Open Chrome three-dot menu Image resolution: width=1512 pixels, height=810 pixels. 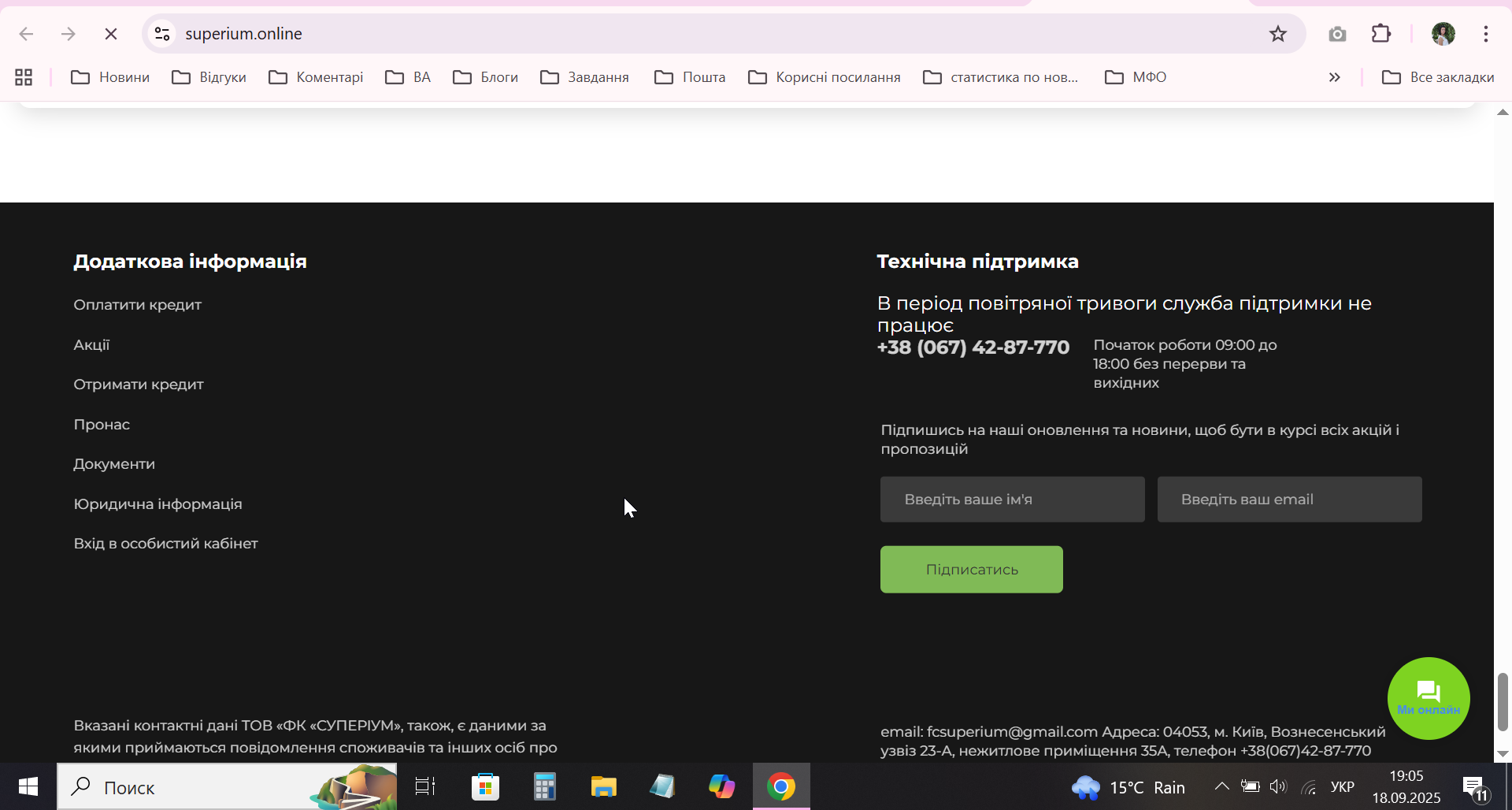point(1486,34)
